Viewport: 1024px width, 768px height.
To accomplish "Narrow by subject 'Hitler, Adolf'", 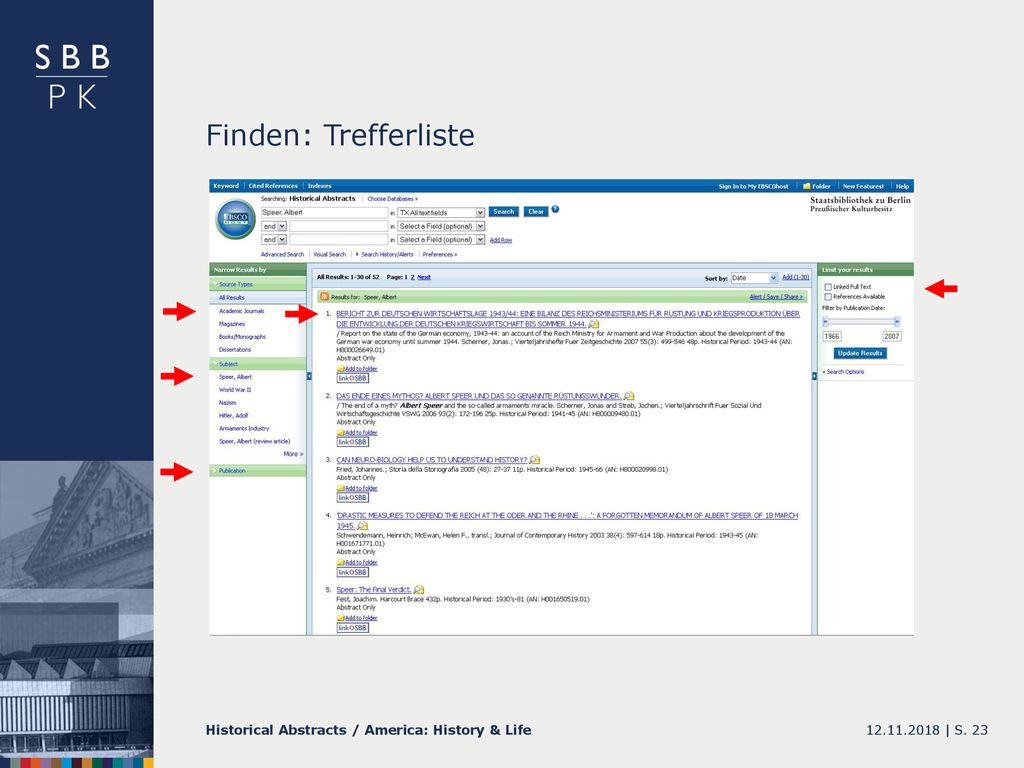I will coord(234,415).
